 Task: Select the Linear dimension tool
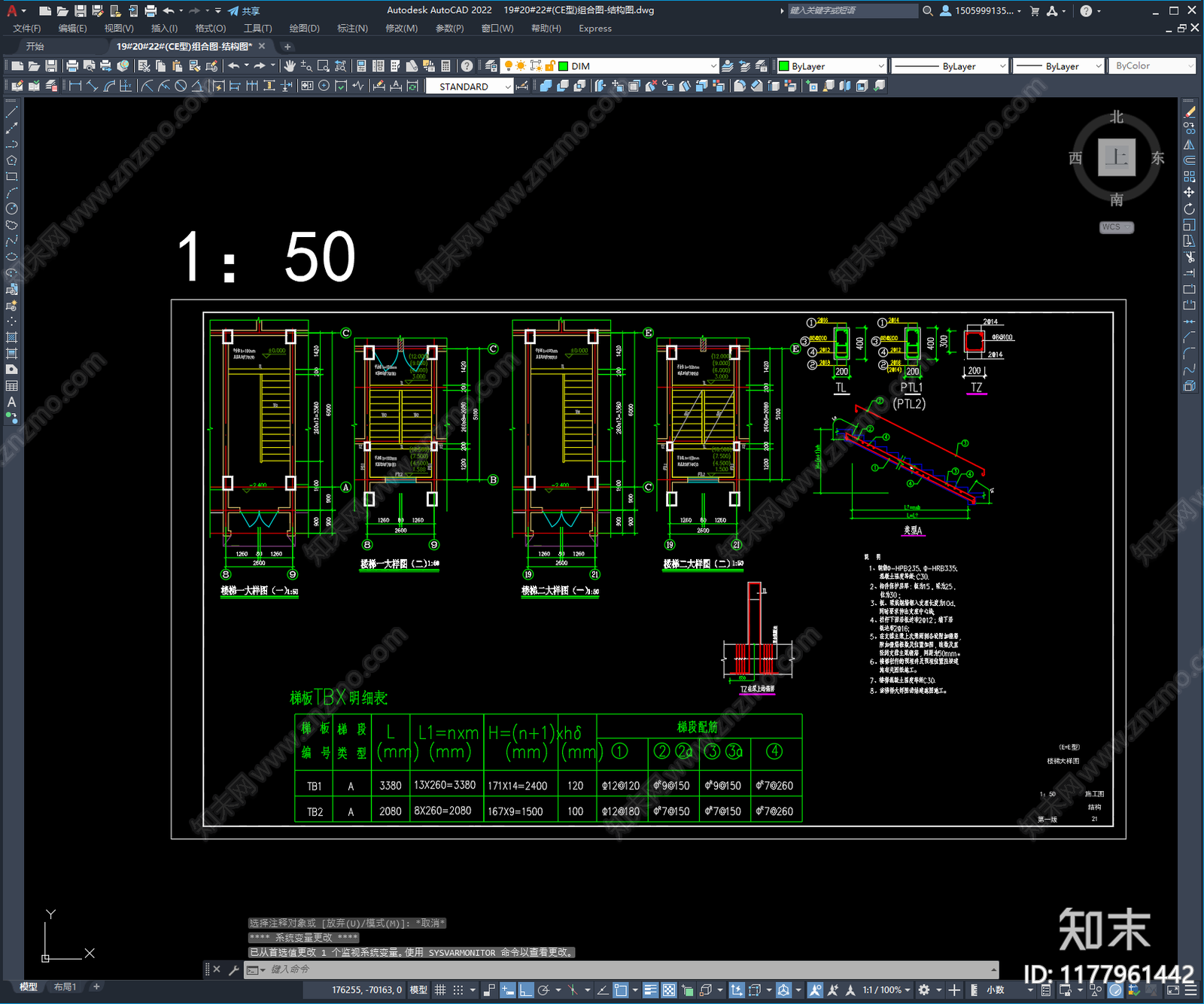pyautogui.click(x=75, y=86)
